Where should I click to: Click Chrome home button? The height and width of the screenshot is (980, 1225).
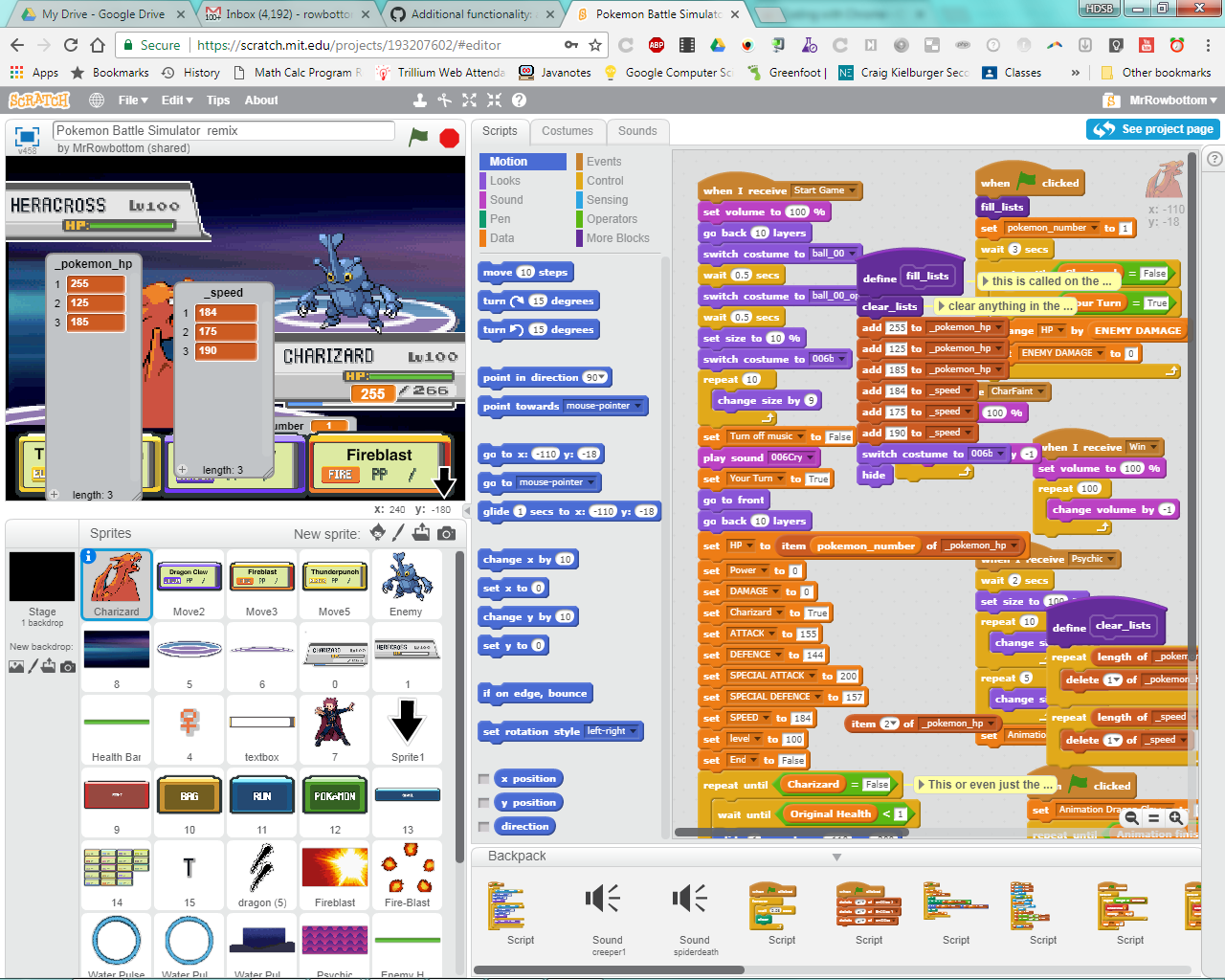click(x=98, y=44)
